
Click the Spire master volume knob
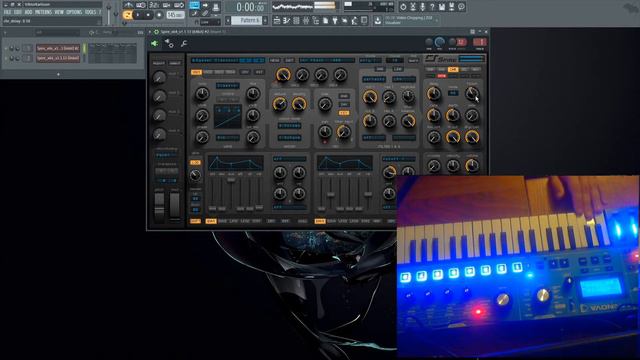[472, 166]
